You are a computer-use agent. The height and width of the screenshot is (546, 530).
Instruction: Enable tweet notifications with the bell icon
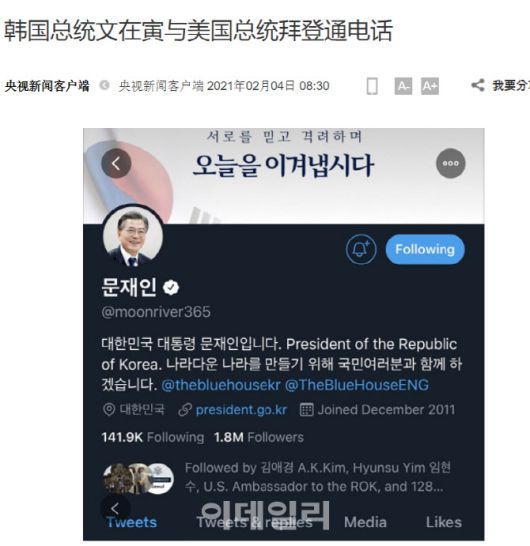coord(361,249)
